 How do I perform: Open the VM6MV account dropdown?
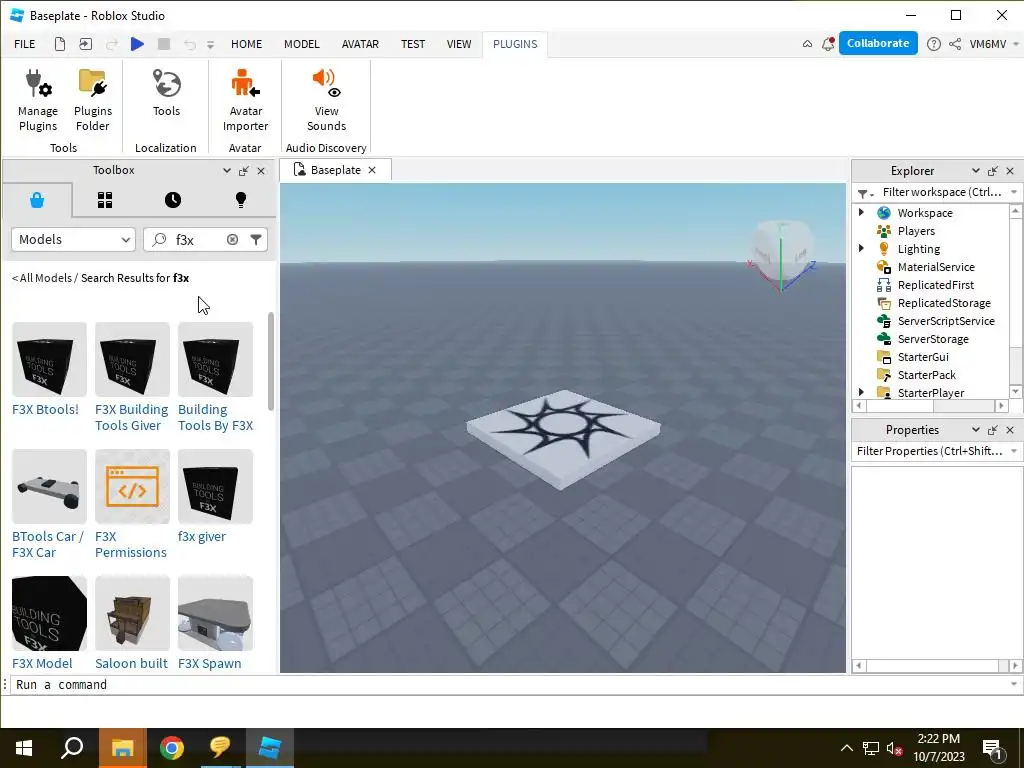tap(993, 44)
